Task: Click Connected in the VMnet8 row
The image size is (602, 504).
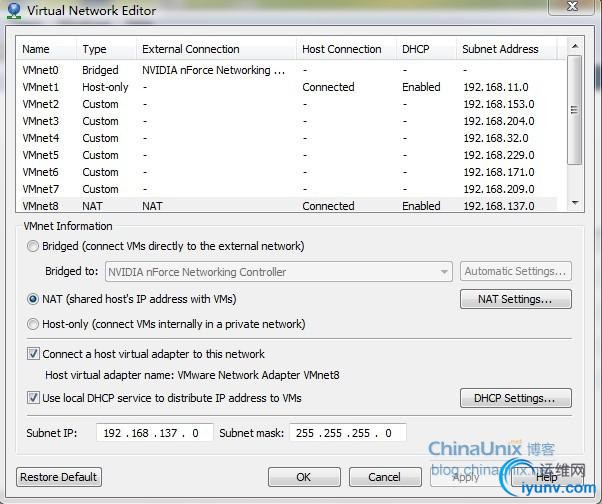Action: [x=328, y=206]
